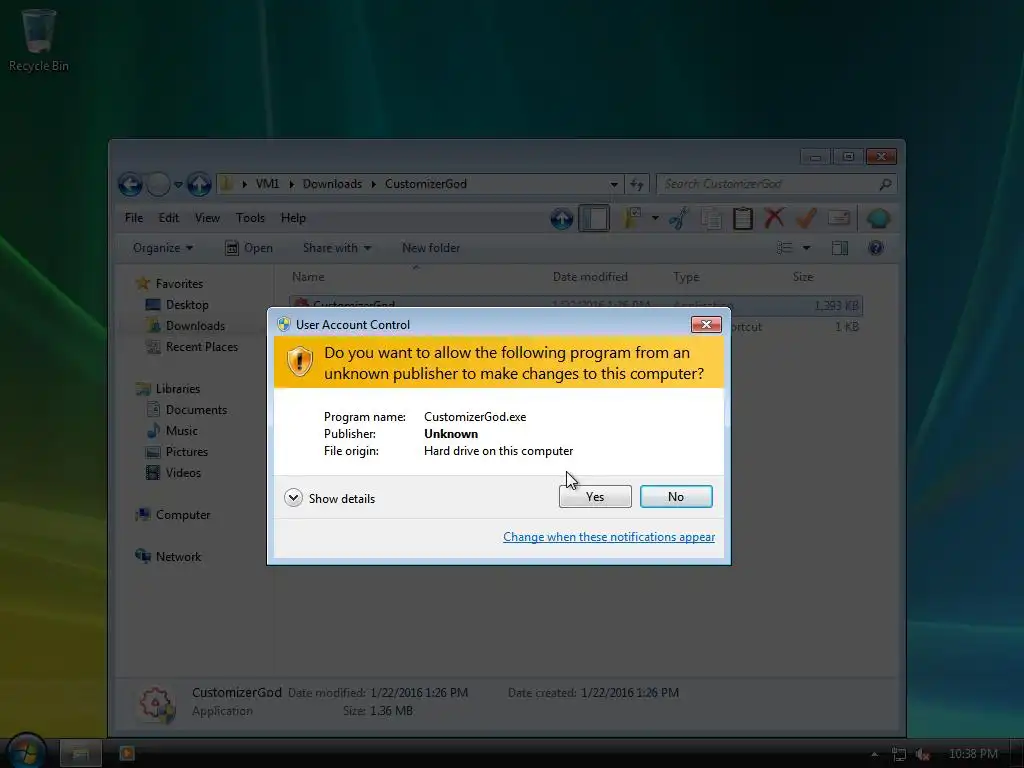Click the folder options toolbar icon
1024x768 pixels.
(632, 219)
